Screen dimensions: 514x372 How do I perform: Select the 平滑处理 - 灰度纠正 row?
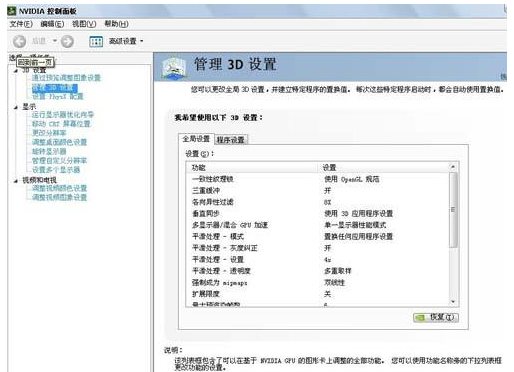coord(318,248)
